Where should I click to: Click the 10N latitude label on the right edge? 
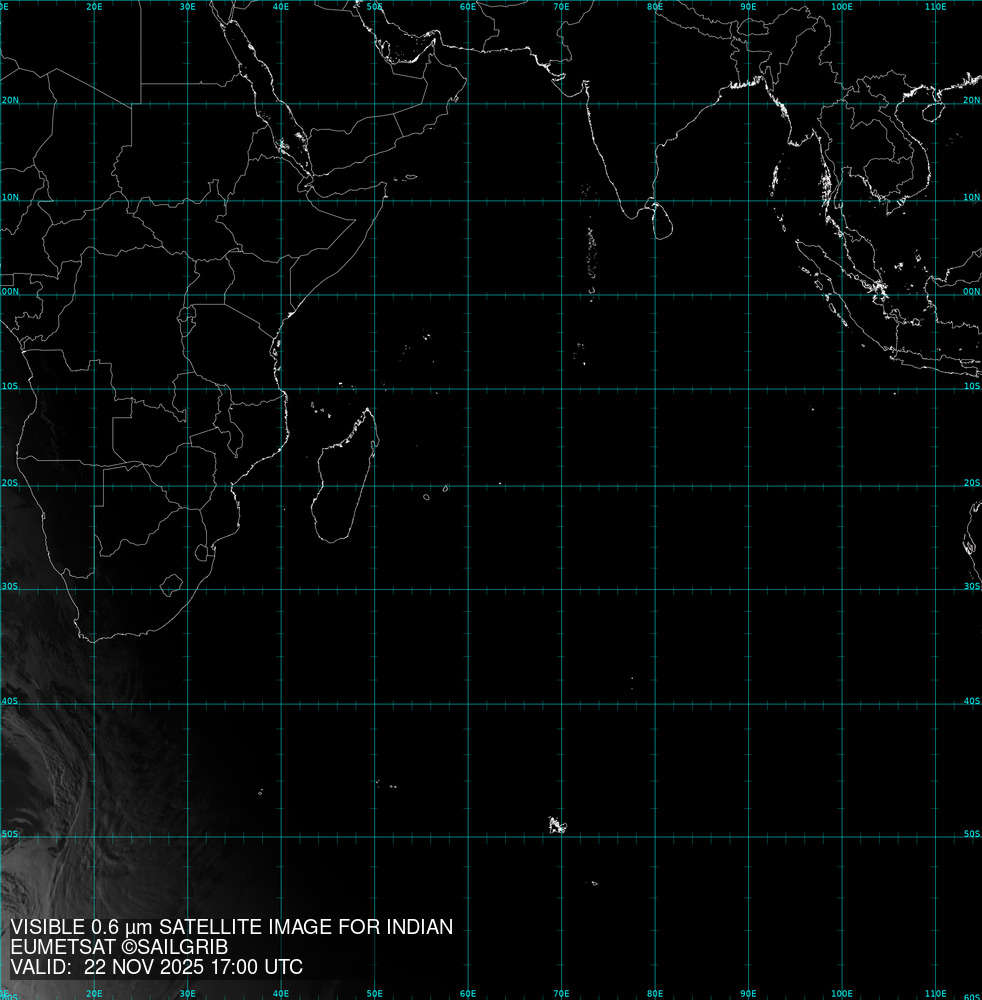(971, 197)
